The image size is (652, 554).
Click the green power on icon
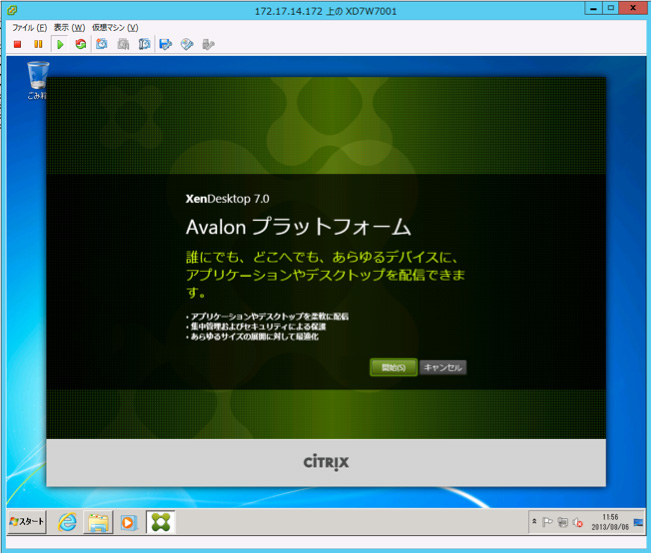point(60,44)
